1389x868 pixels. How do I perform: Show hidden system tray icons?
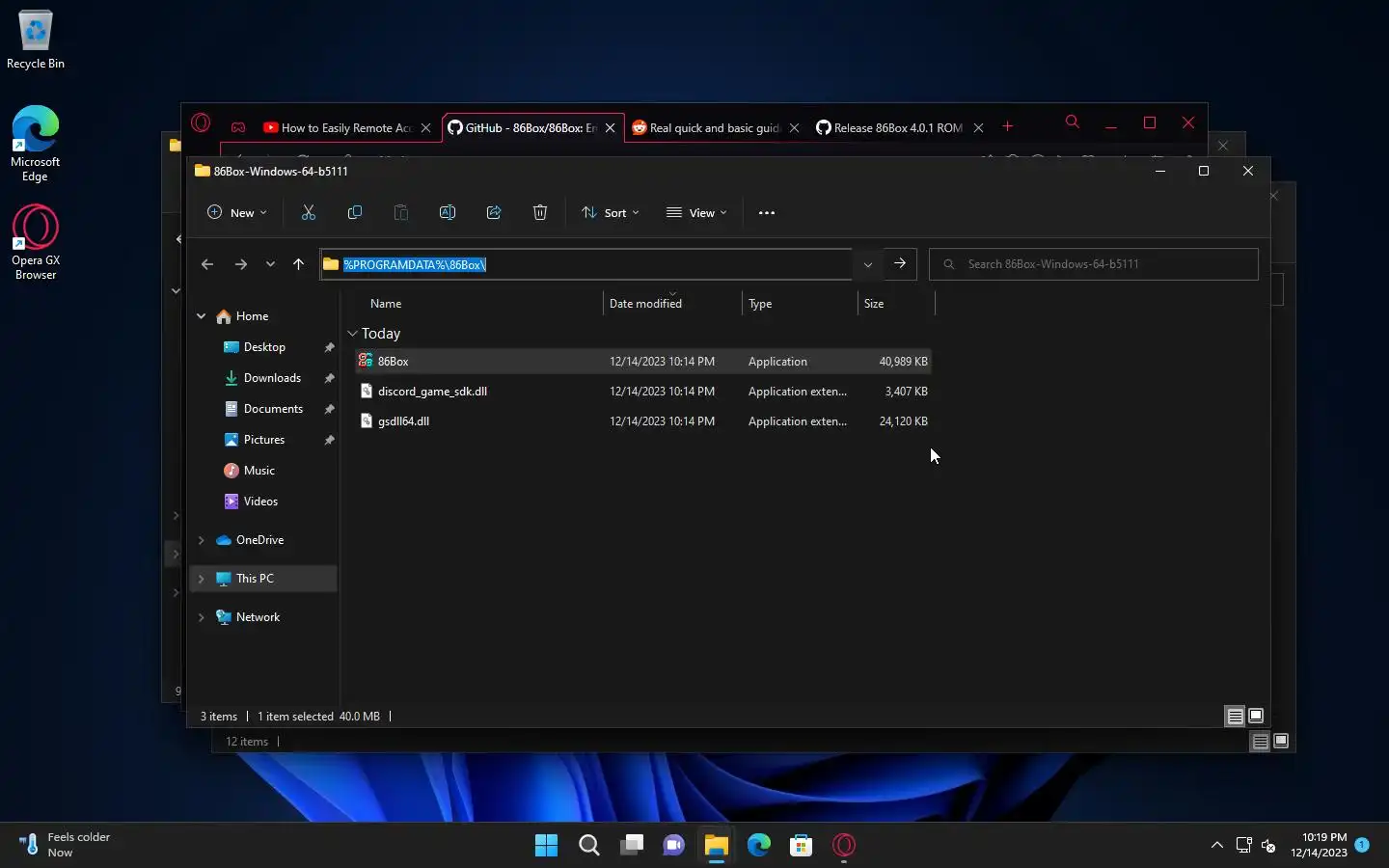(1217, 845)
